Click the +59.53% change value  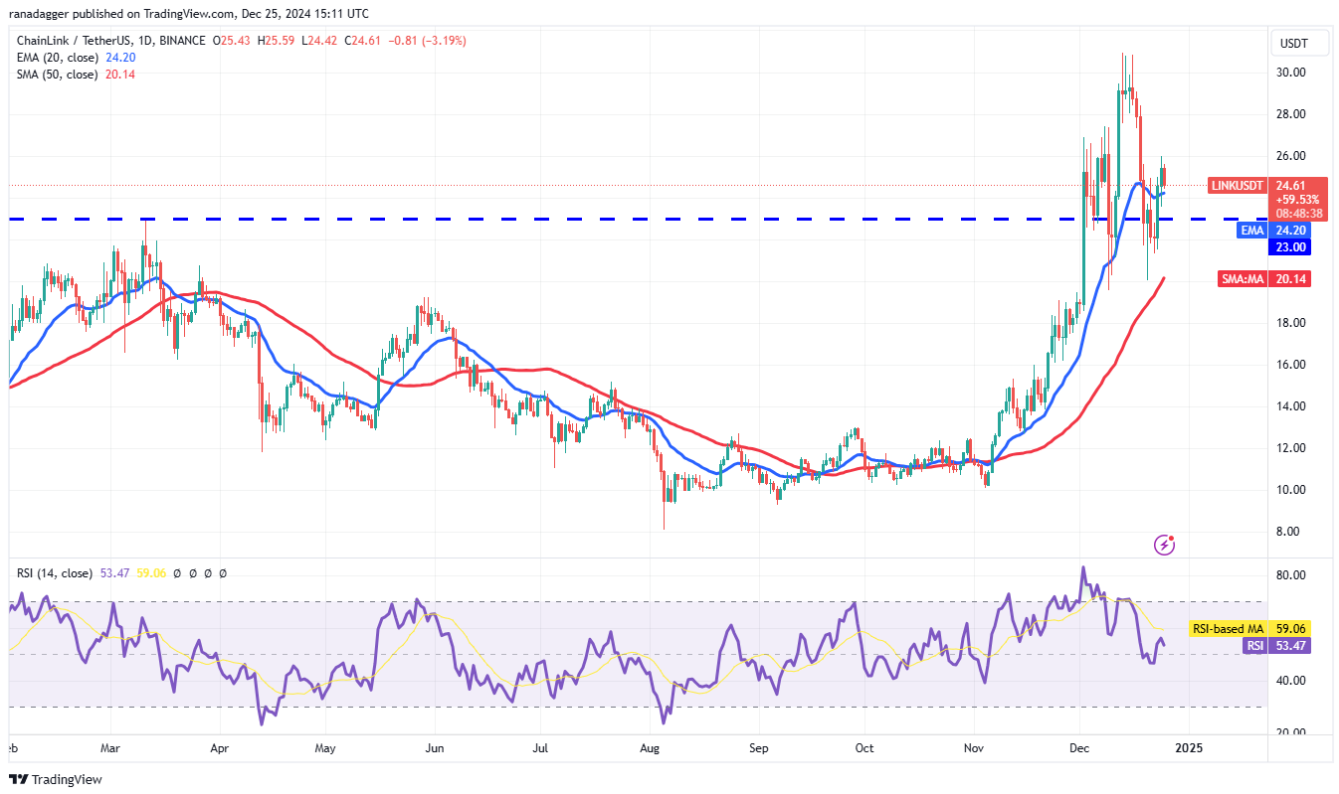pyautogui.click(x=1300, y=199)
